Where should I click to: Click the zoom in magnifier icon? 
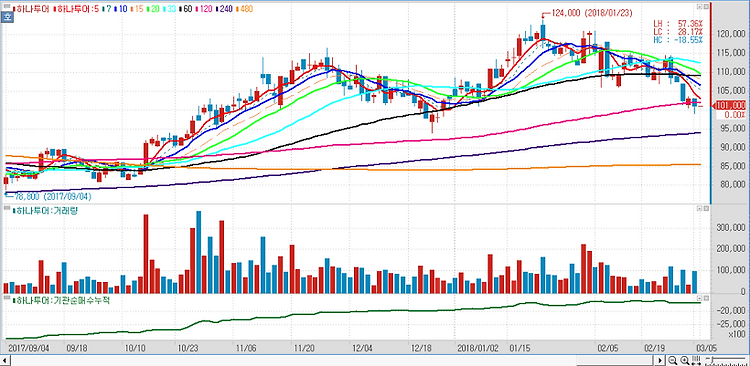pos(684,360)
